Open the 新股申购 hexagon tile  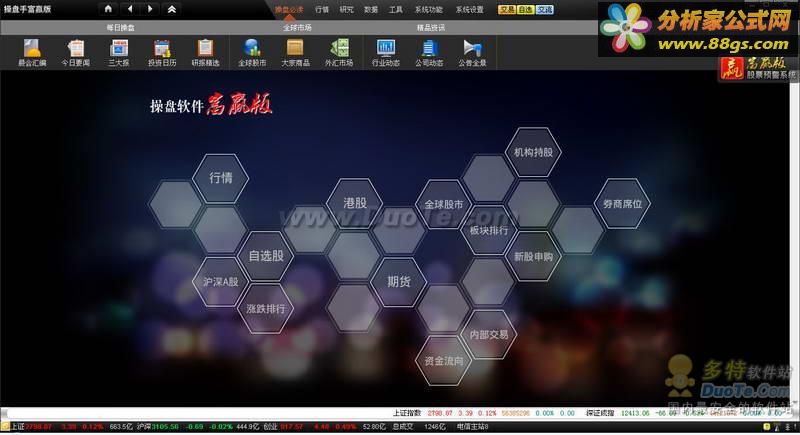533,257
